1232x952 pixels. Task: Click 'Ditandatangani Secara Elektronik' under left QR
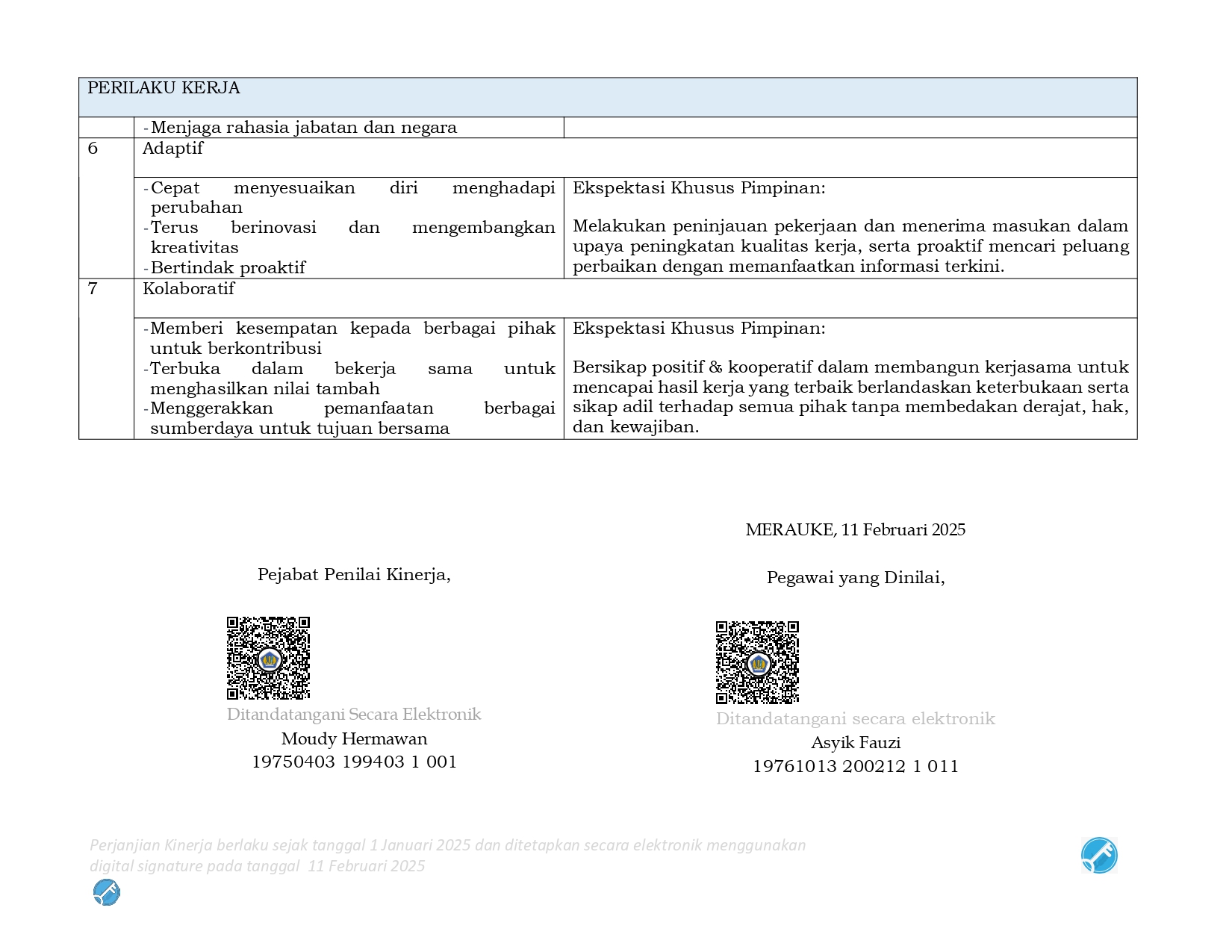[354, 715]
